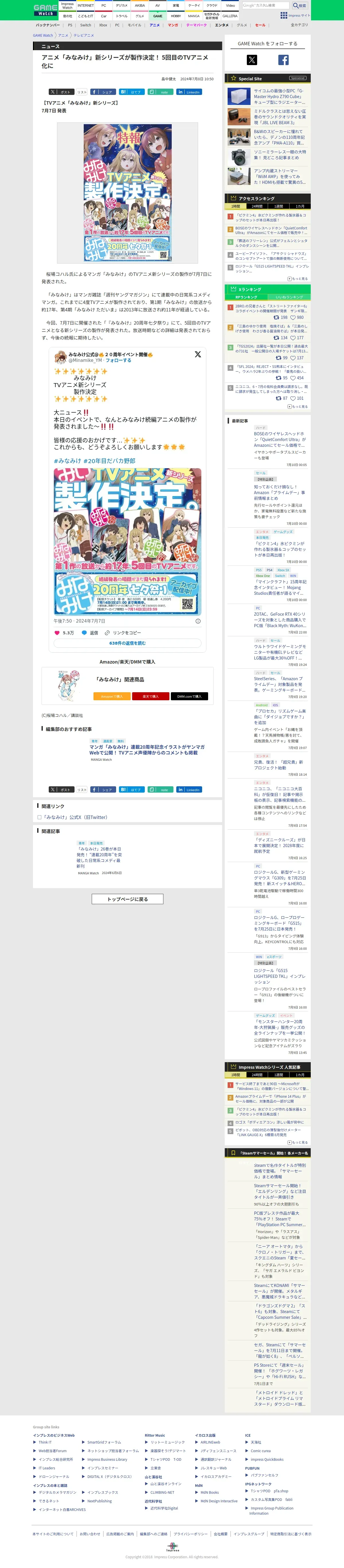Click the bottom Hatena B! share button
344x1568 pixels.
[132, 789]
